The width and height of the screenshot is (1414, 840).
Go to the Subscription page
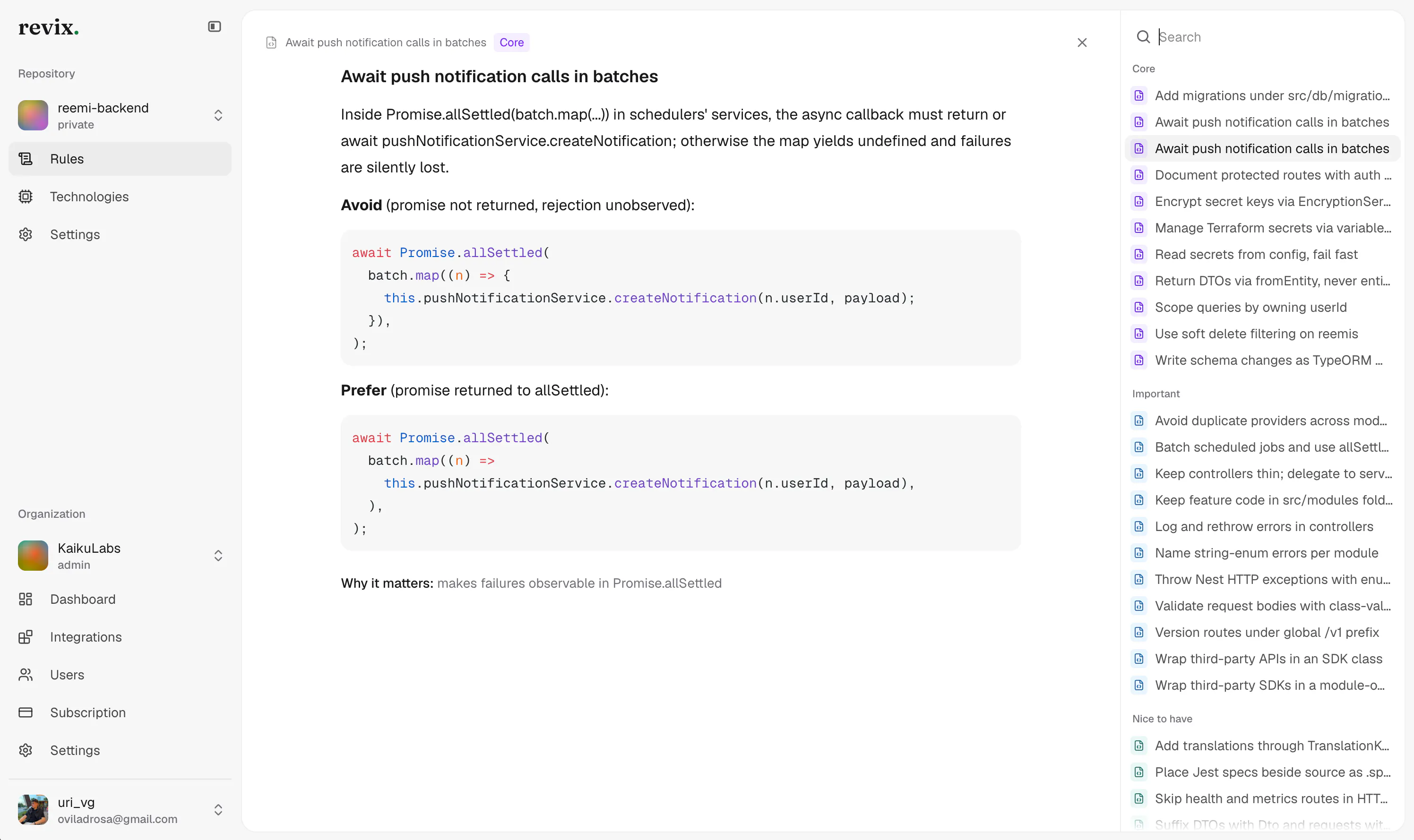point(120,712)
